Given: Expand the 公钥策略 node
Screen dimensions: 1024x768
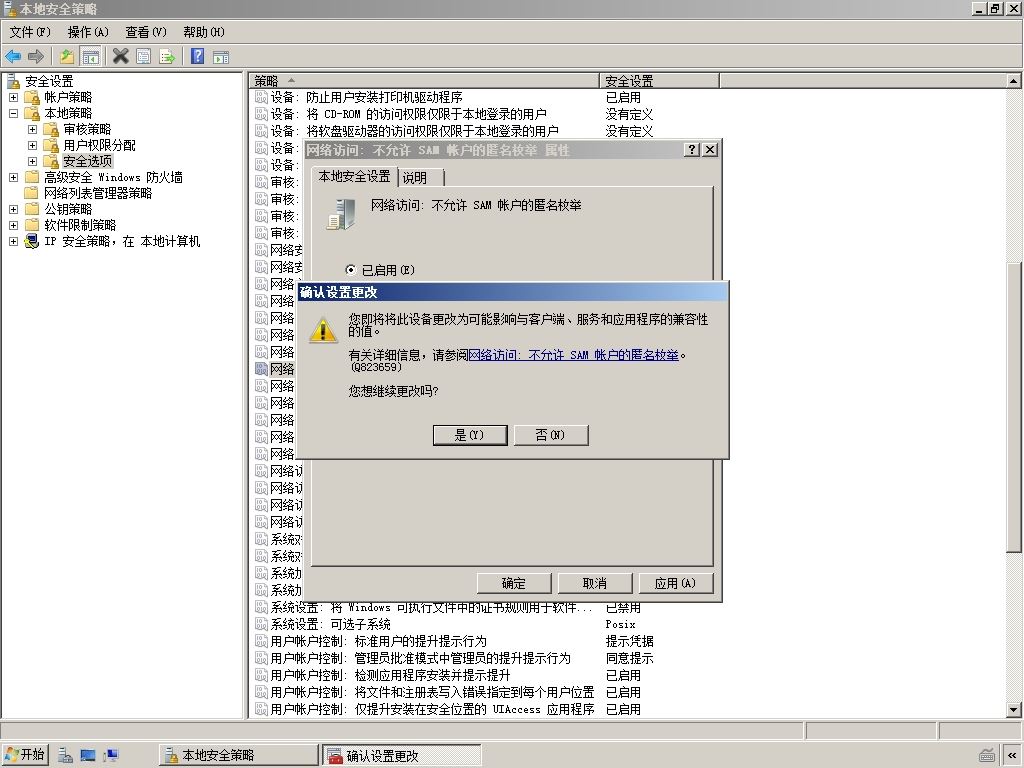Looking at the screenshot, I should [x=13, y=209].
